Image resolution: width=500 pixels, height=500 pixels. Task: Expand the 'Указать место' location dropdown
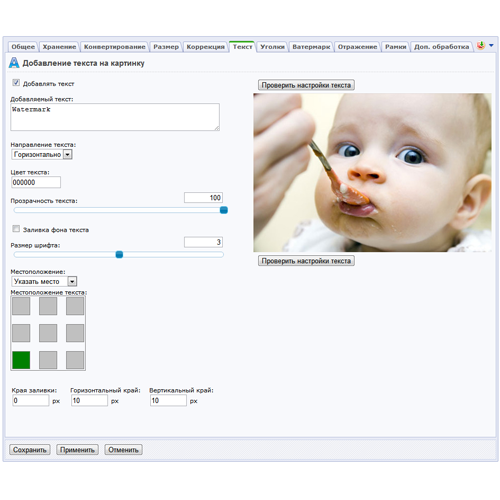44,281
